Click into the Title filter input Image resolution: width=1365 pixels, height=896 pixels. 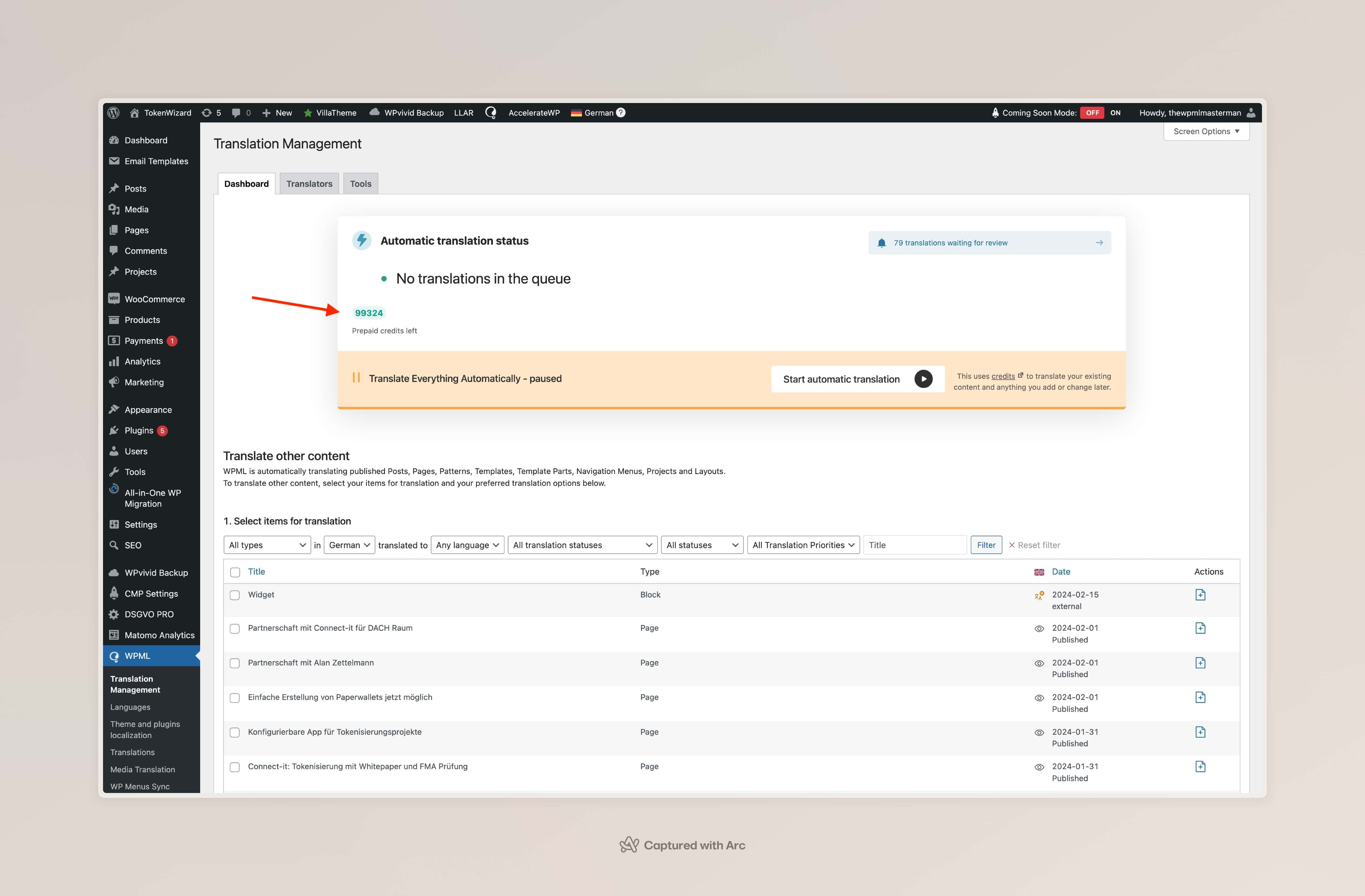pos(915,545)
